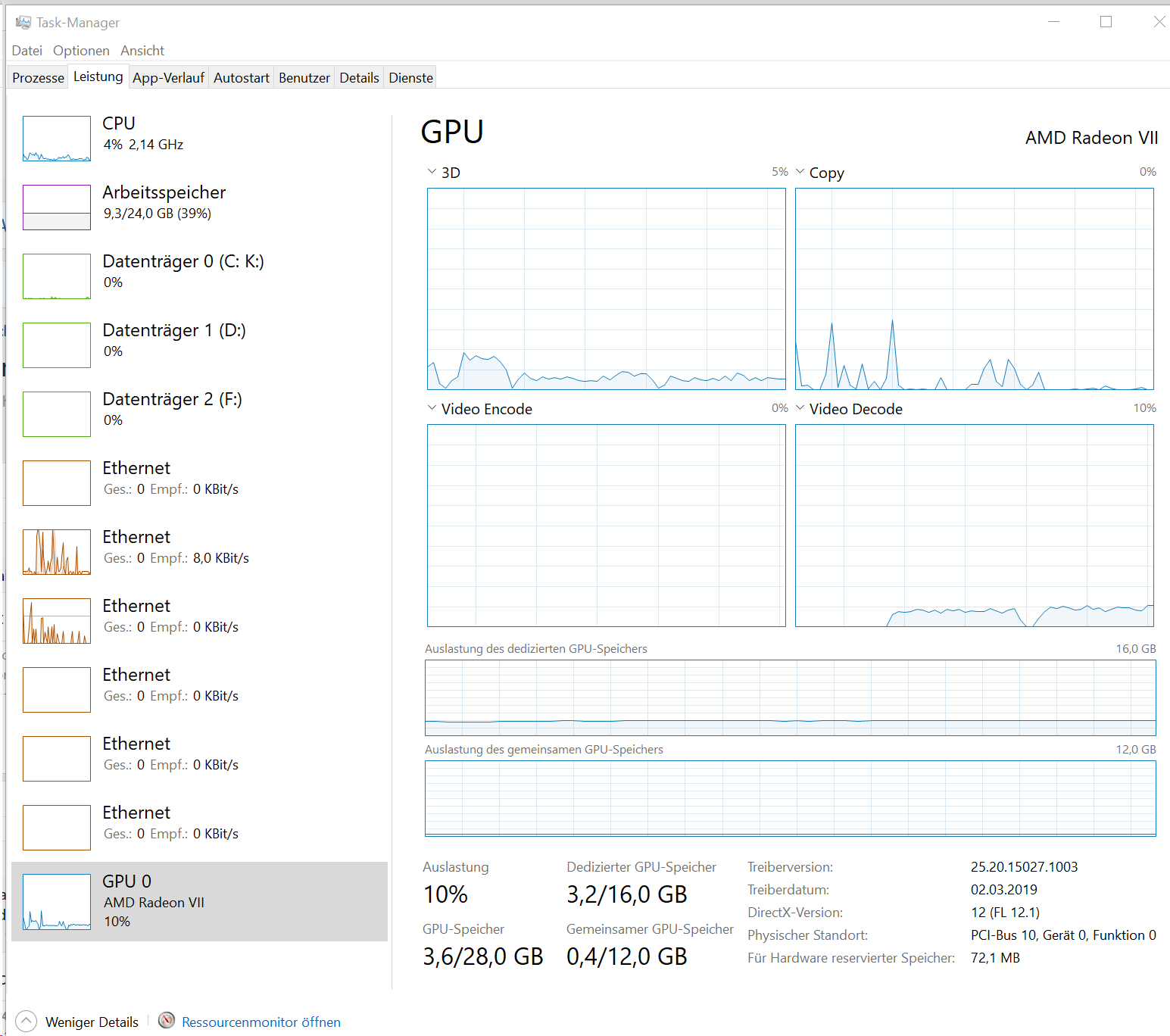Click the dedicated GPU memory usage graph
Screen dimensions: 1170x1036
pyautogui.click(x=791, y=697)
